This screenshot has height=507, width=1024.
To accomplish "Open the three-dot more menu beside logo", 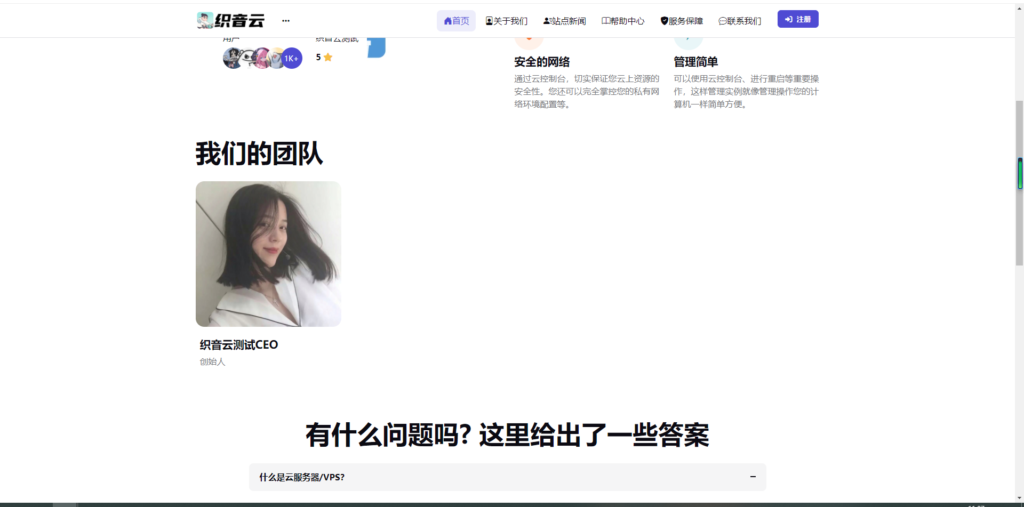I will click(x=286, y=20).
